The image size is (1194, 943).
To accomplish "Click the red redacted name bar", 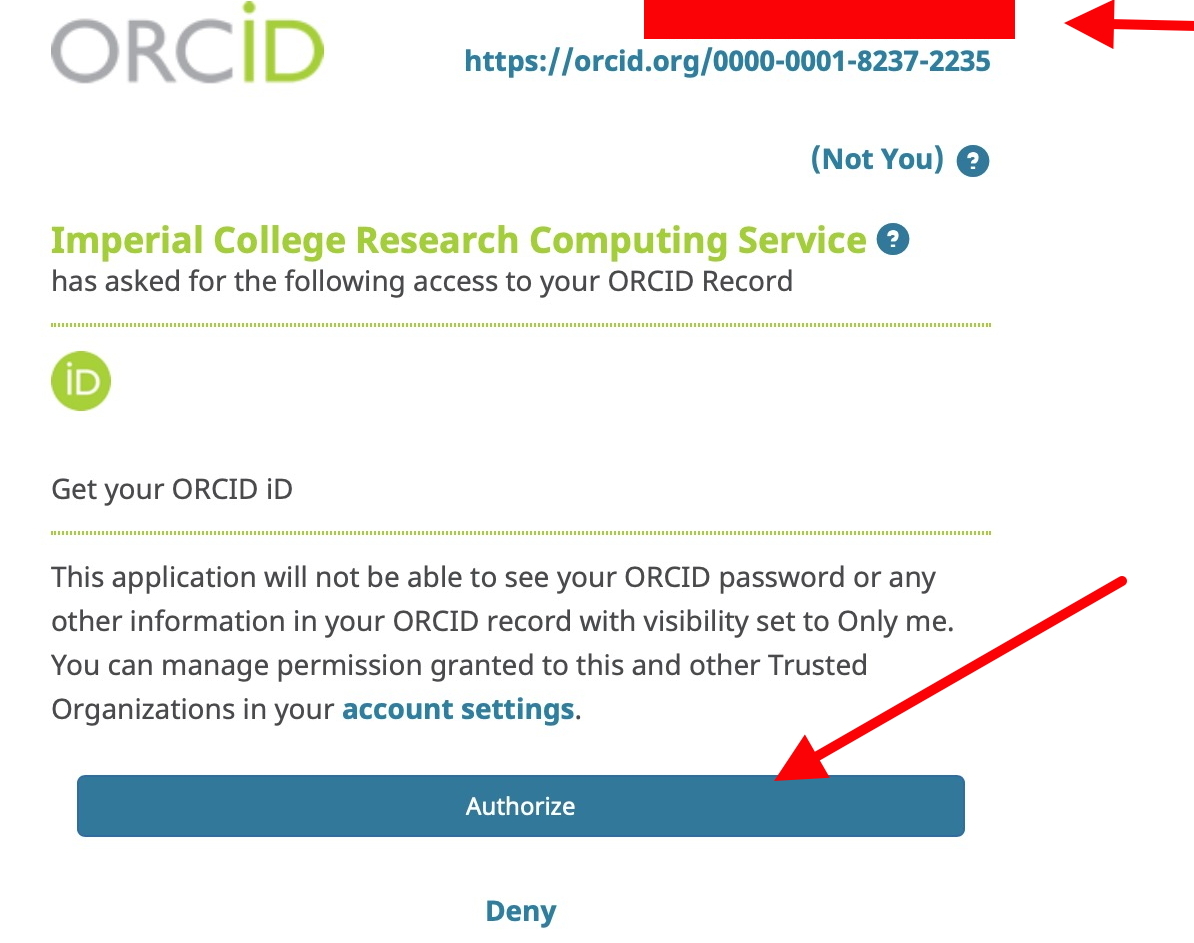I will click(828, 19).
